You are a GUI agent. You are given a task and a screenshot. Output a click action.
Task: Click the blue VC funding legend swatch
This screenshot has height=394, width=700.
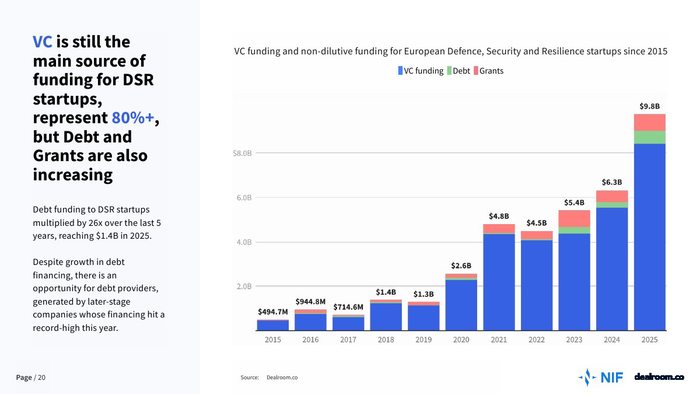point(400,71)
